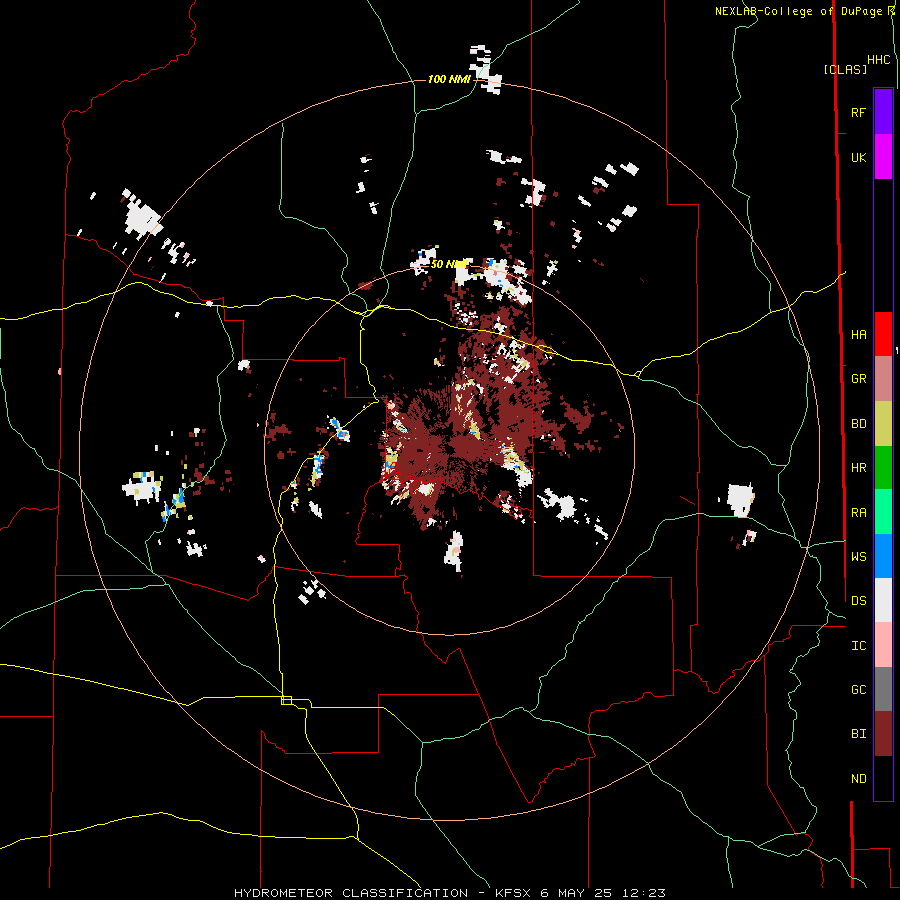This screenshot has height=900, width=900.
Task: Click the 'GR' legend label
Action: tap(858, 379)
